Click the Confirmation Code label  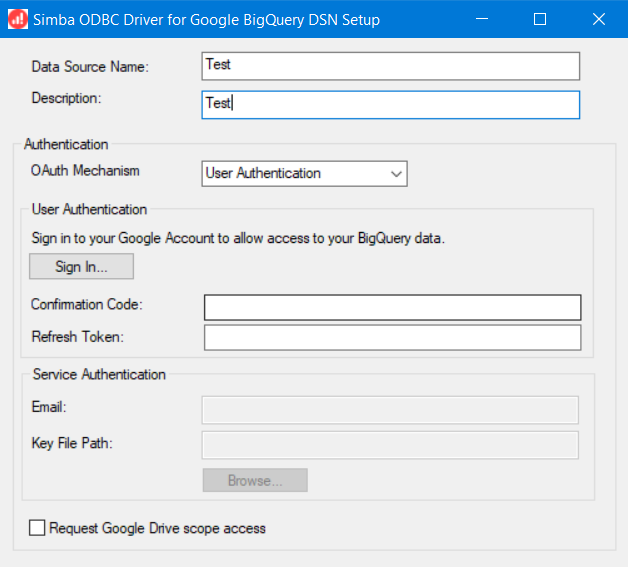click(87, 304)
